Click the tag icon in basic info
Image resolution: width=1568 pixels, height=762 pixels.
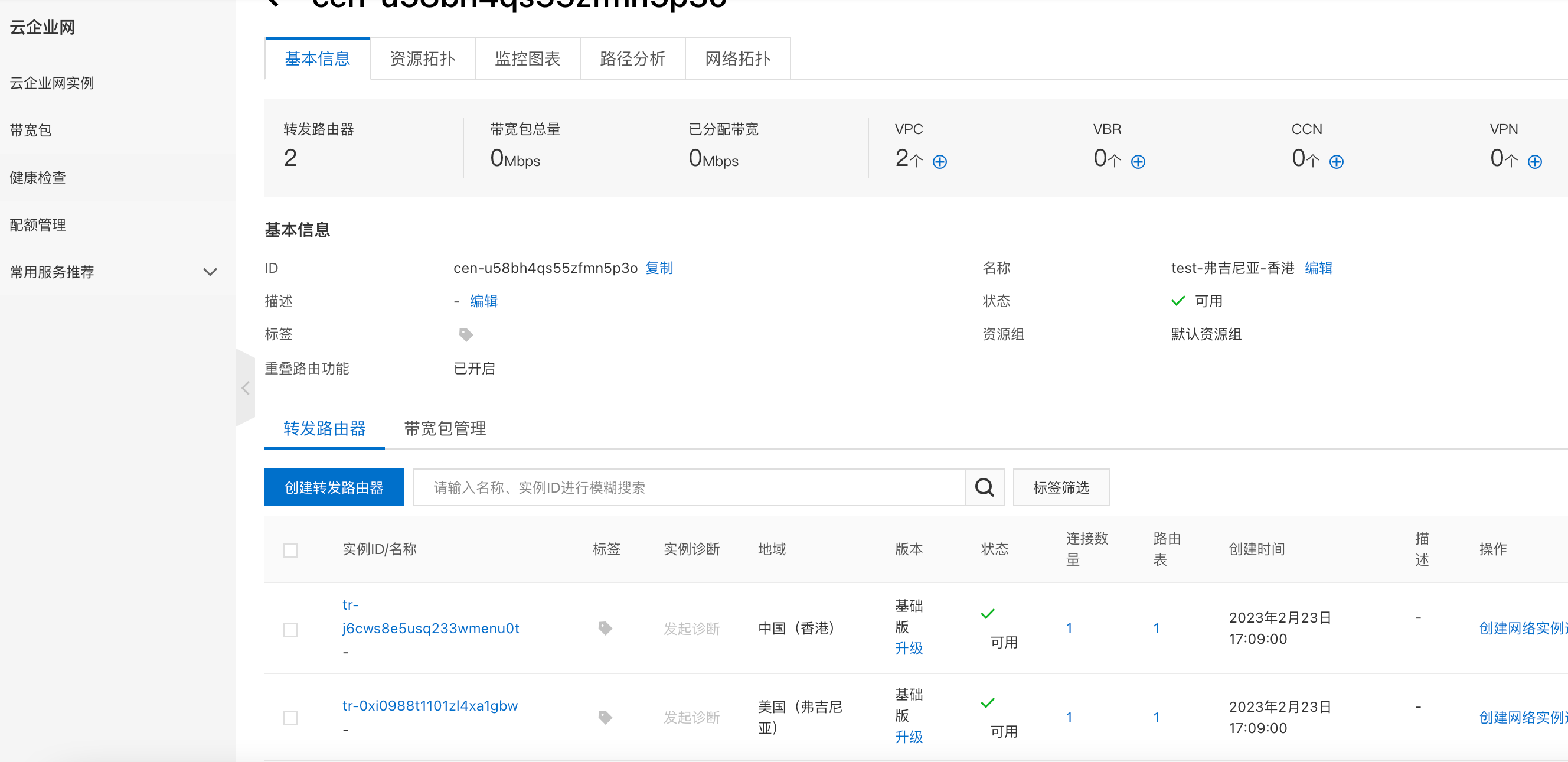[466, 334]
